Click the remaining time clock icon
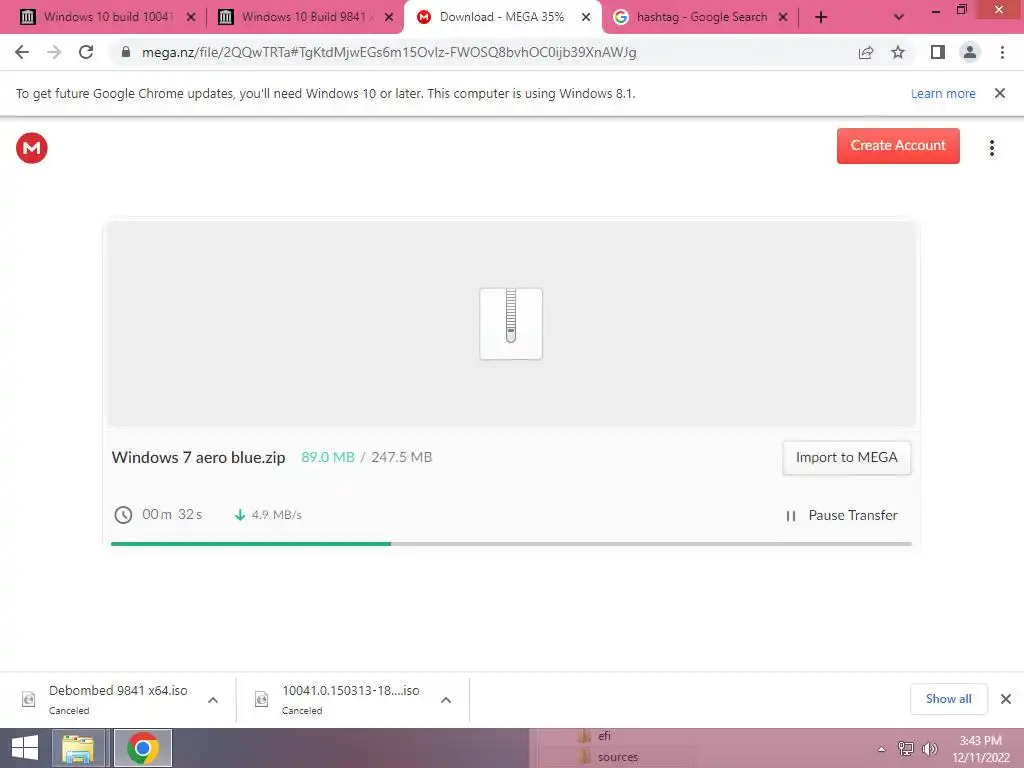 pyautogui.click(x=123, y=515)
